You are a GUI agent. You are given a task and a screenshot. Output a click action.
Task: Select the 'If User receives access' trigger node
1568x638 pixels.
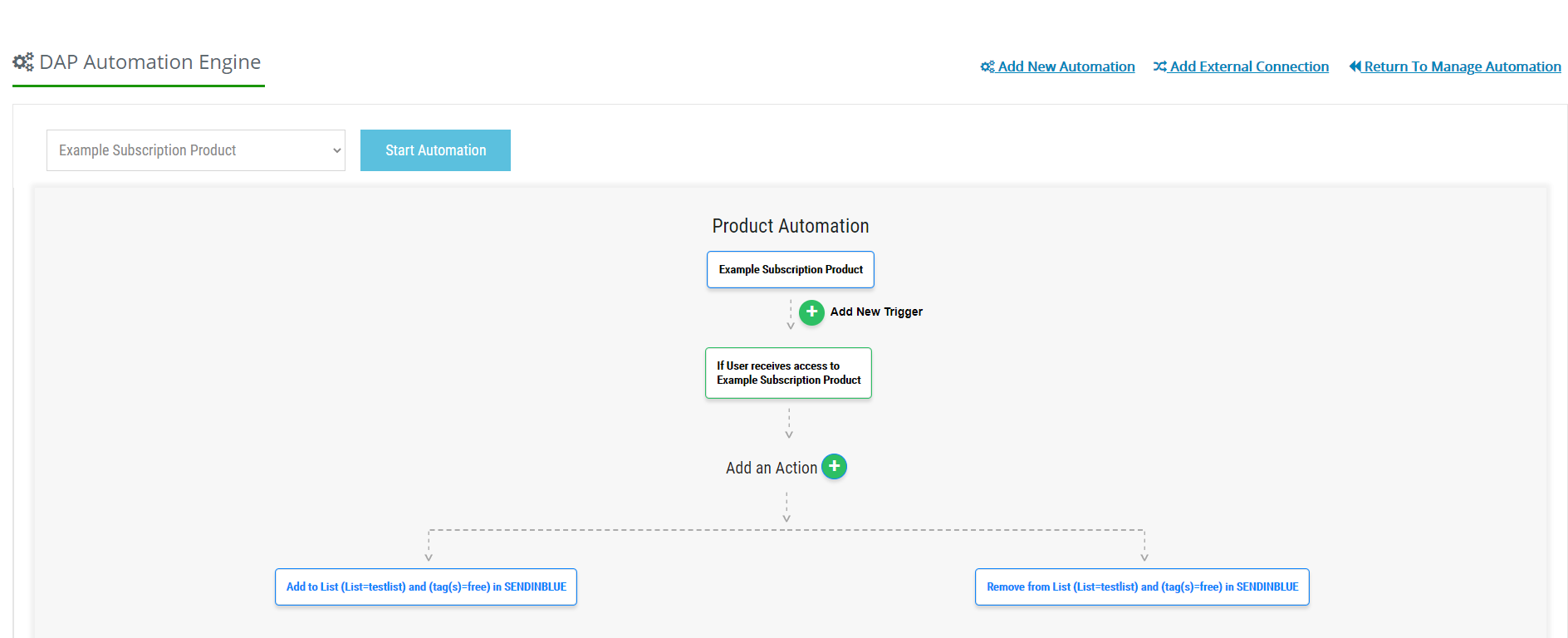[788, 373]
